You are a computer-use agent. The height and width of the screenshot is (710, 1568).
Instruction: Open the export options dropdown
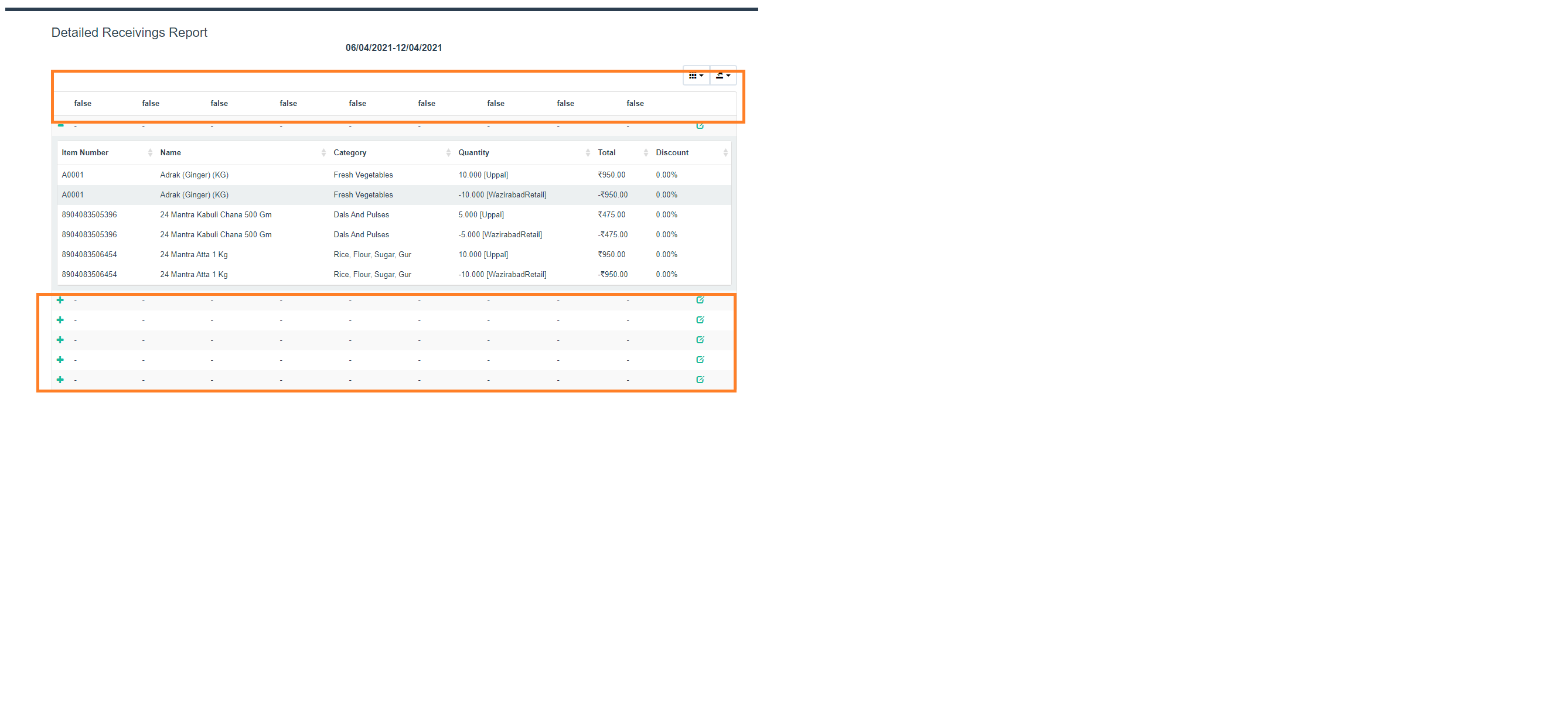pyautogui.click(x=723, y=76)
